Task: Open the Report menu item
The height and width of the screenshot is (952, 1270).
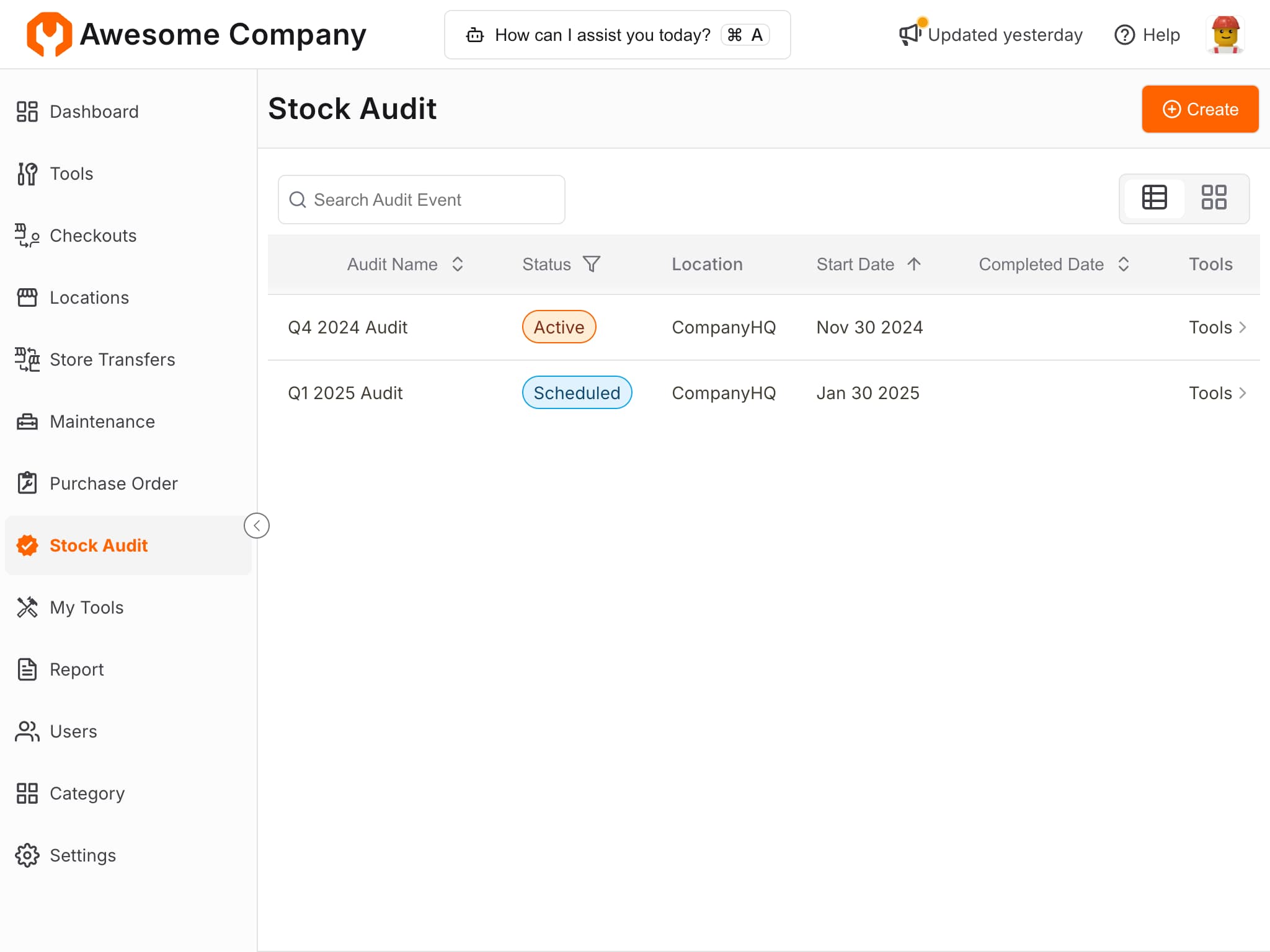Action: click(77, 669)
